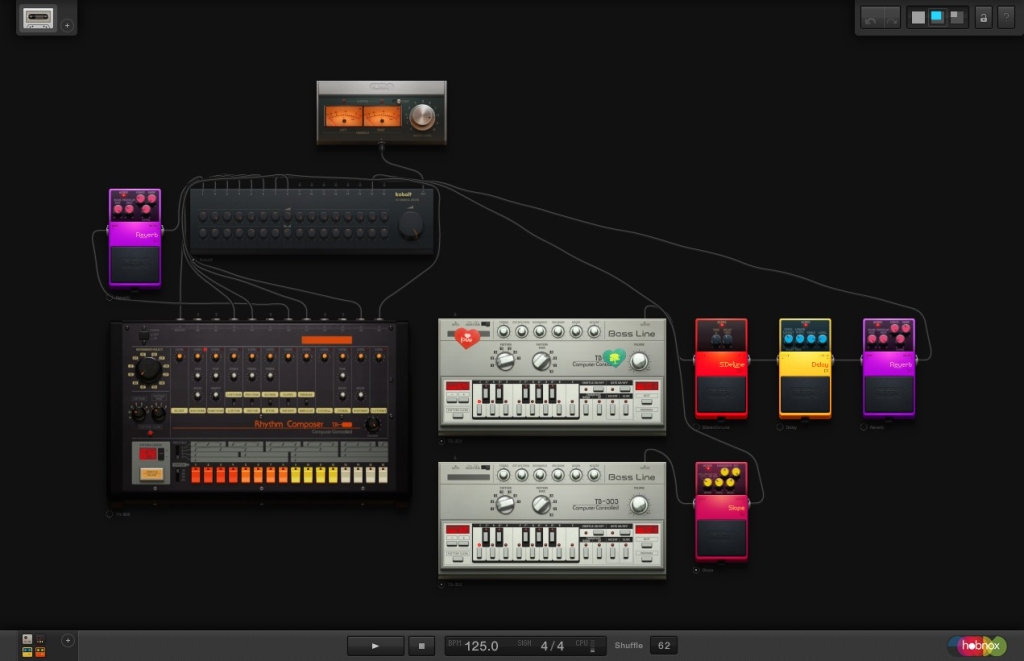
Task: Click the help question mark icon
Action: pos(1004,17)
